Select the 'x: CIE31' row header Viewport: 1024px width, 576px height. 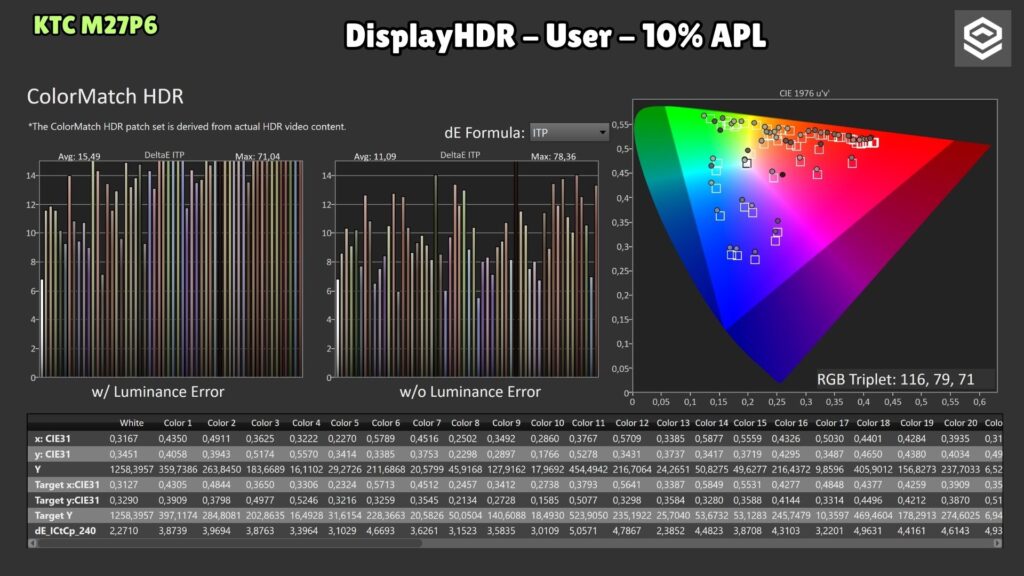pyautogui.click(x=52, y=439)
